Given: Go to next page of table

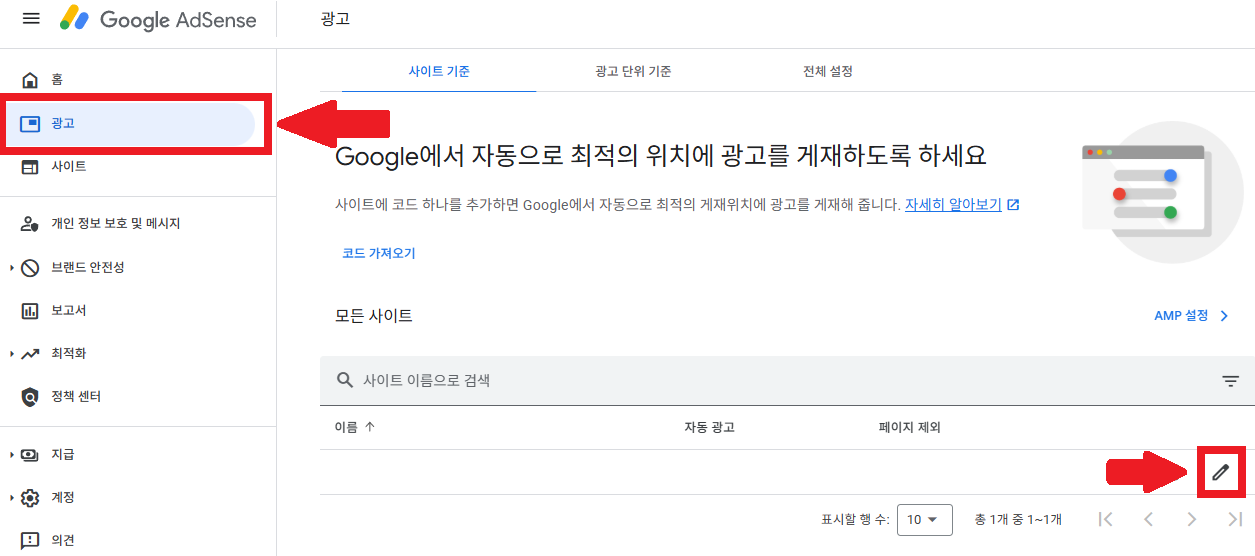Looking at the screenshot, I should (1191, 519).
